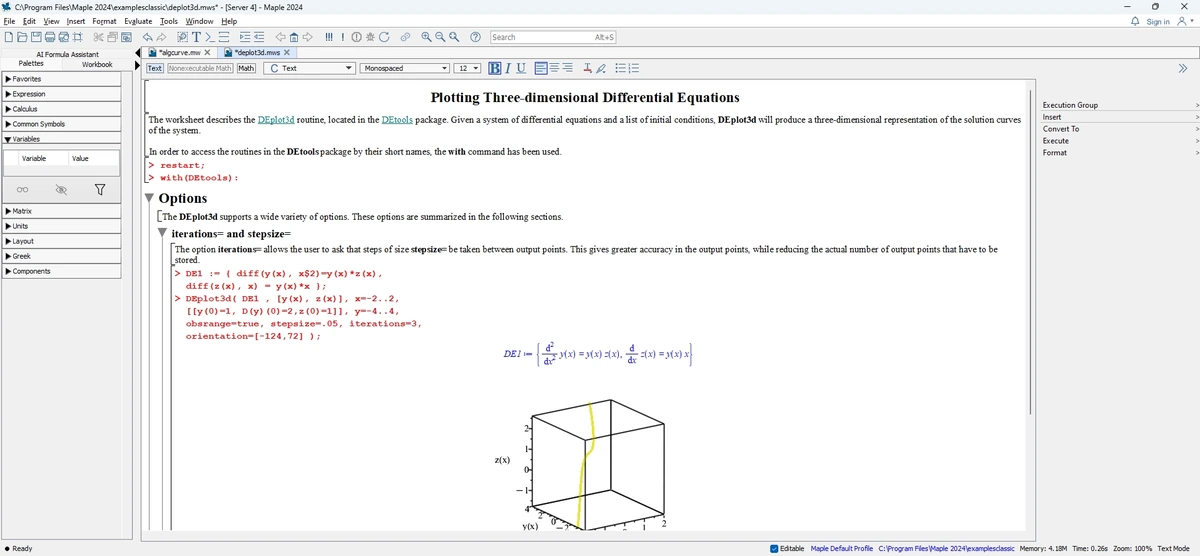The height and width of the screenshot is (556, 1200).
Task: Select center text alignment
Action: 555,68
